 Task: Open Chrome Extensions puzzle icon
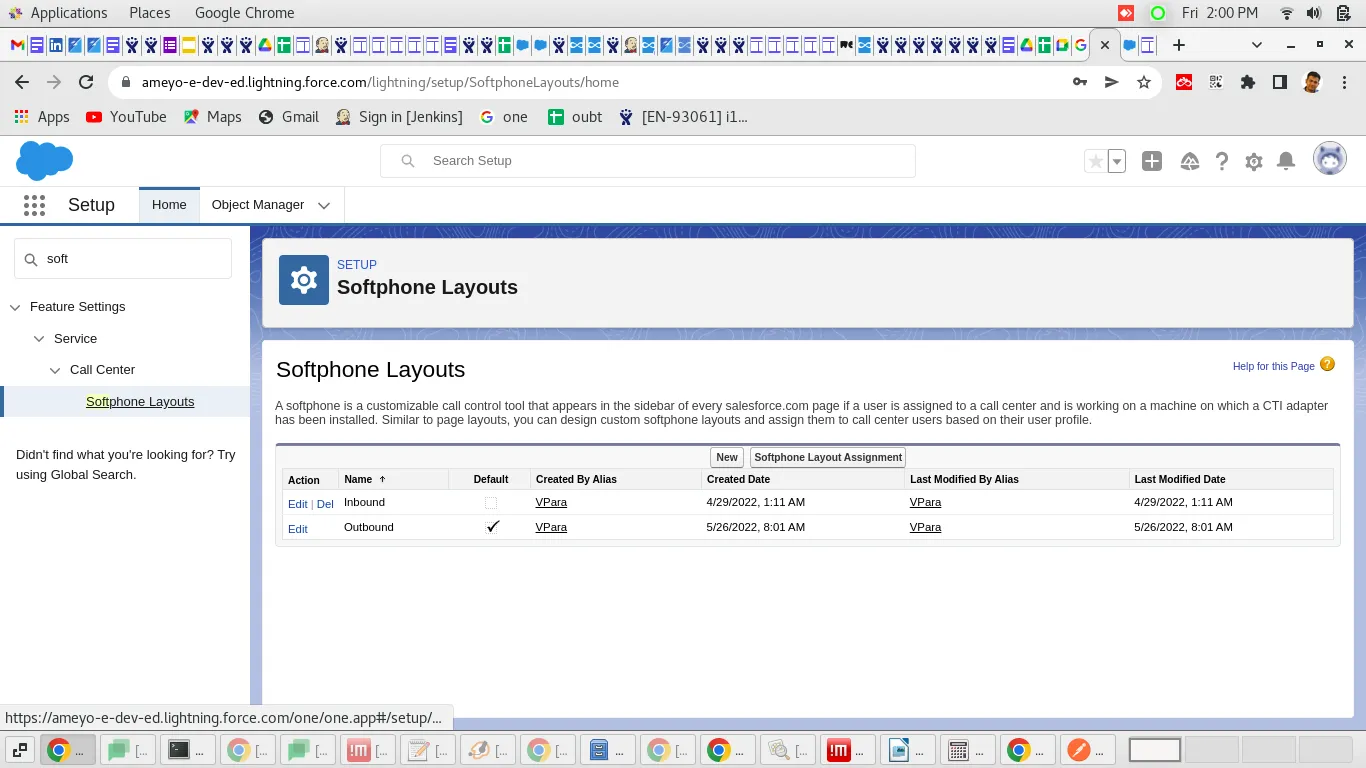[x=1248, y=83]
